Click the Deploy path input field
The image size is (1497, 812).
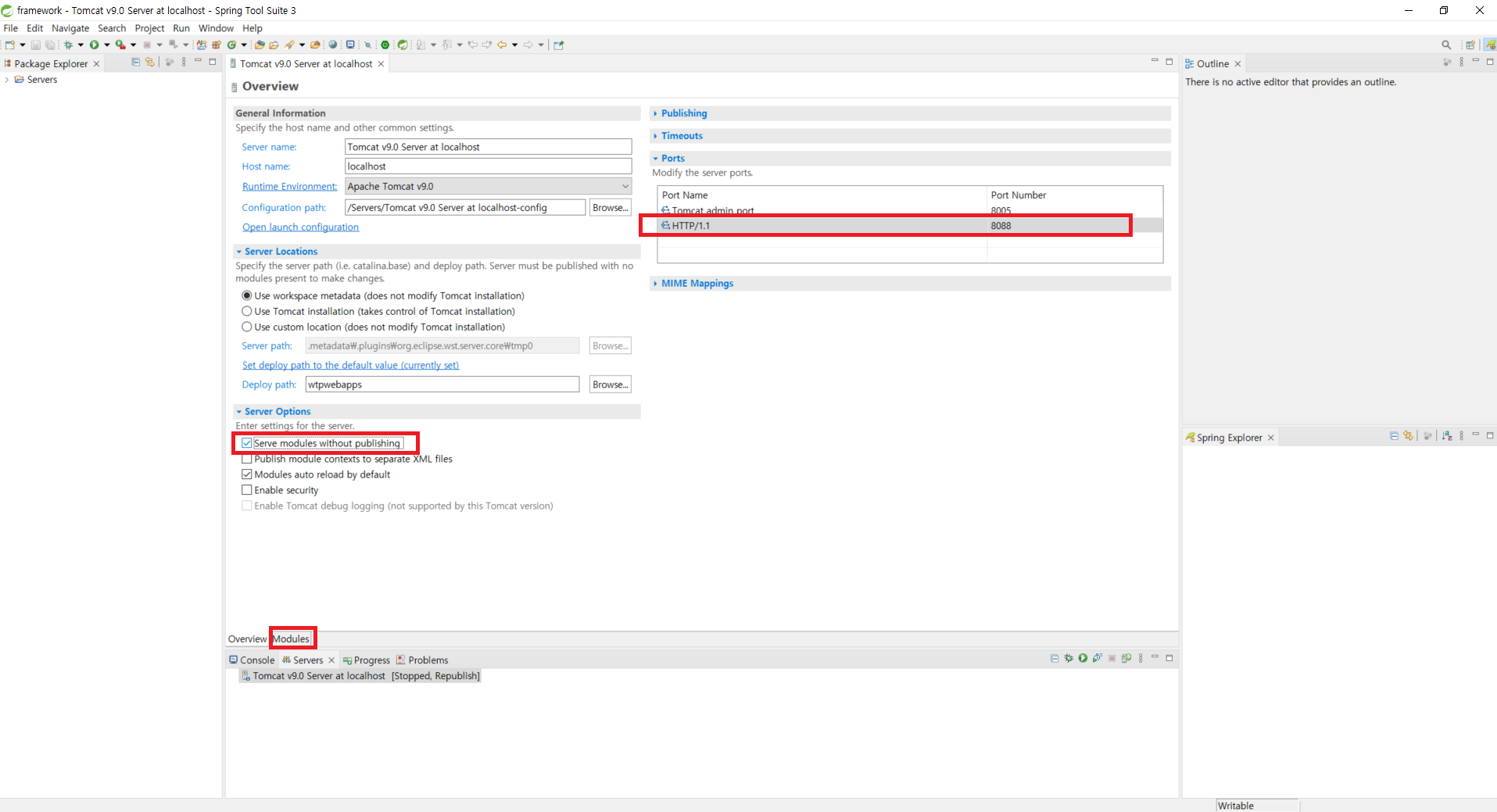442,385
